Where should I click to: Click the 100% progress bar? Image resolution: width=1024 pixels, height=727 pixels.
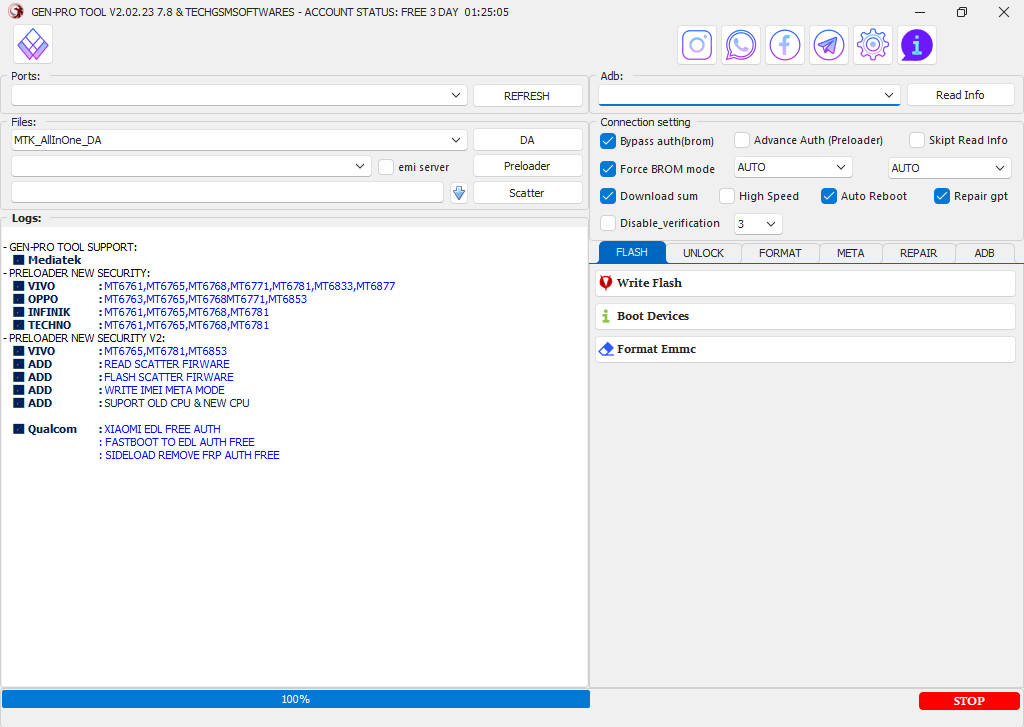click(x=296, y=699)
